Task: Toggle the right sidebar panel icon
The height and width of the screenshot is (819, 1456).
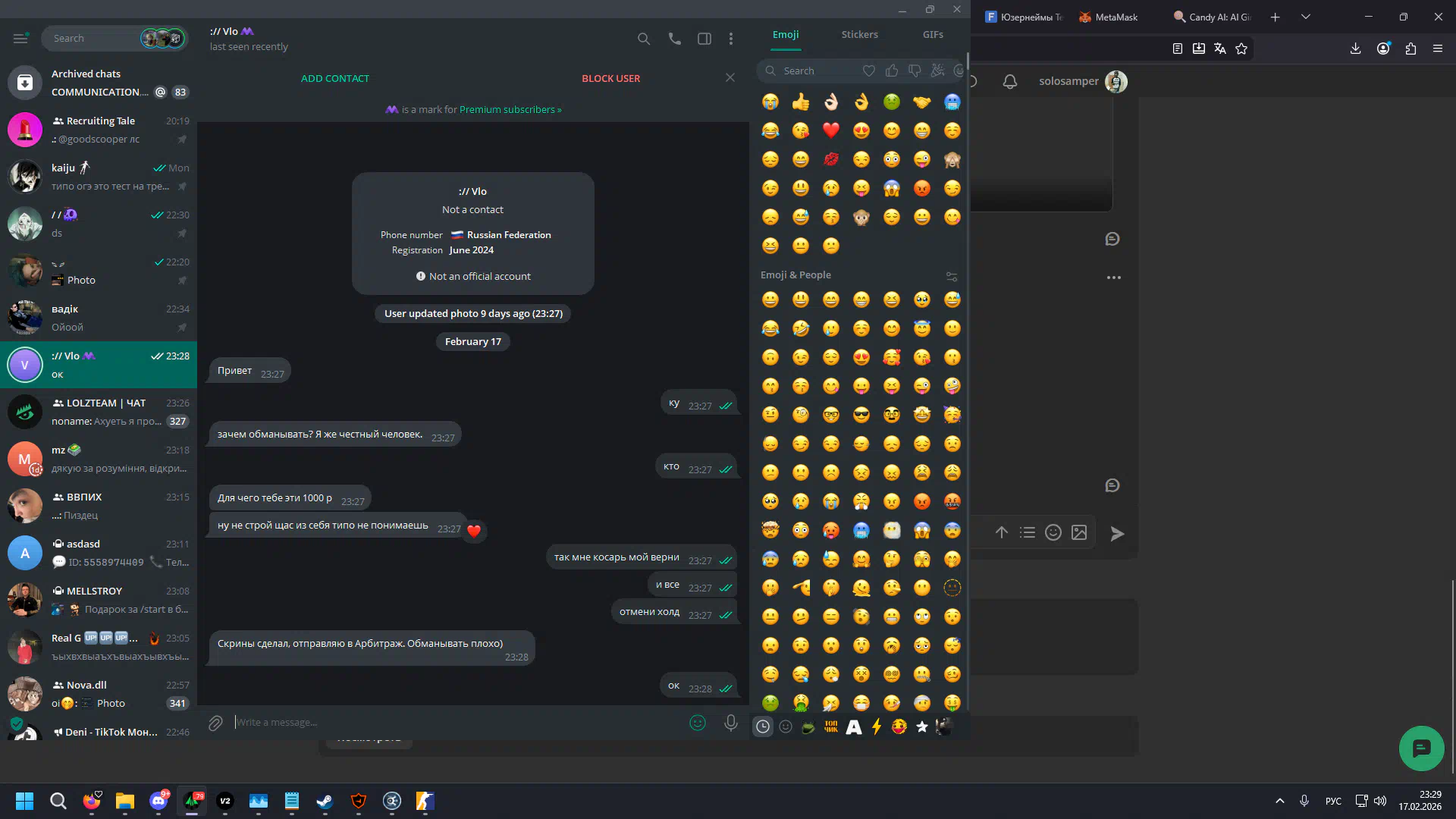Action: tap(704, 39)
